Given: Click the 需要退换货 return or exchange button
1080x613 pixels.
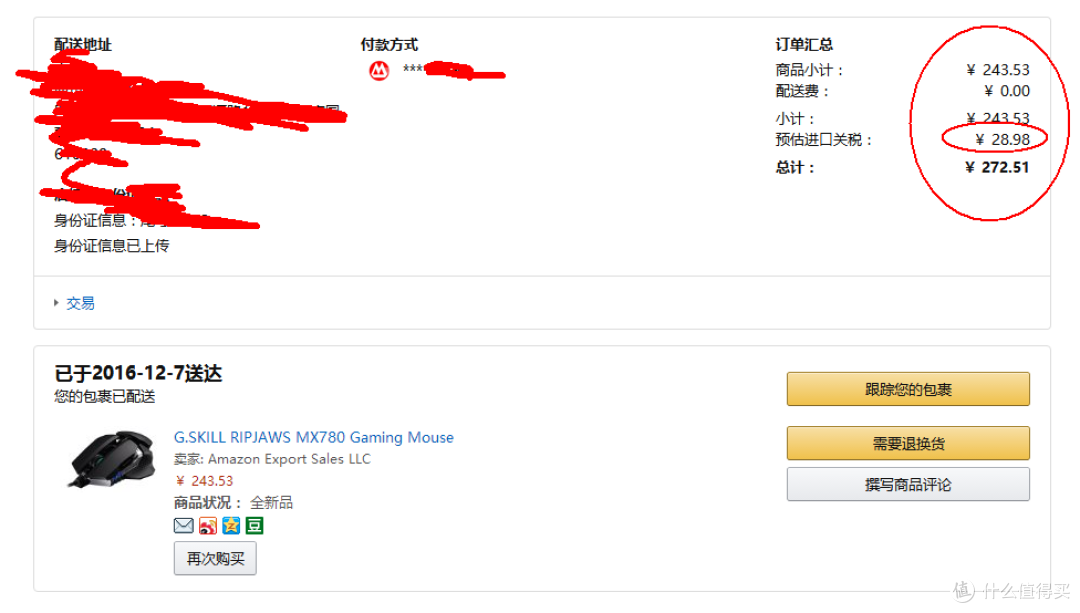Looking at the screenshot, I should 907,443.
